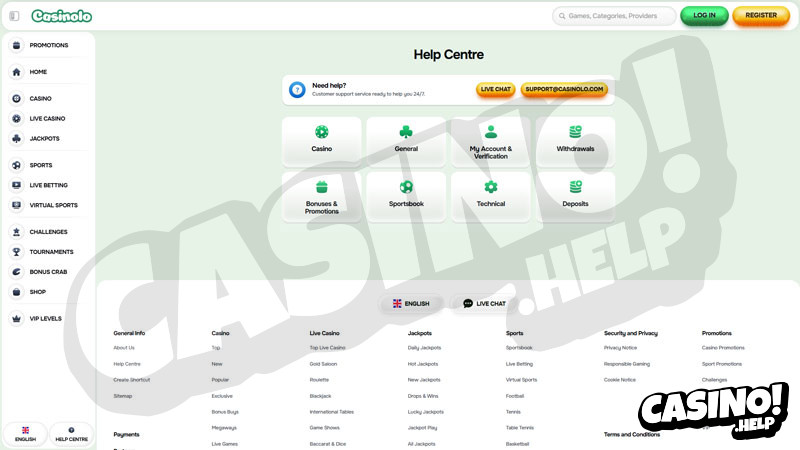Open Lucky Jackpots footer link

tap(426, 412)
